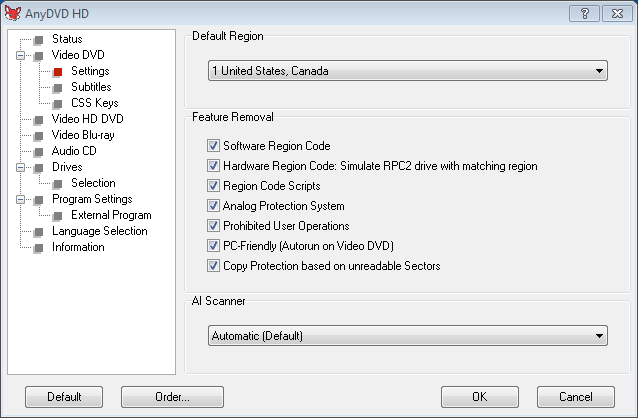Select Video HD DVD in the tree
The height and width of the screenshot is (418, 638).
[87, 119]
